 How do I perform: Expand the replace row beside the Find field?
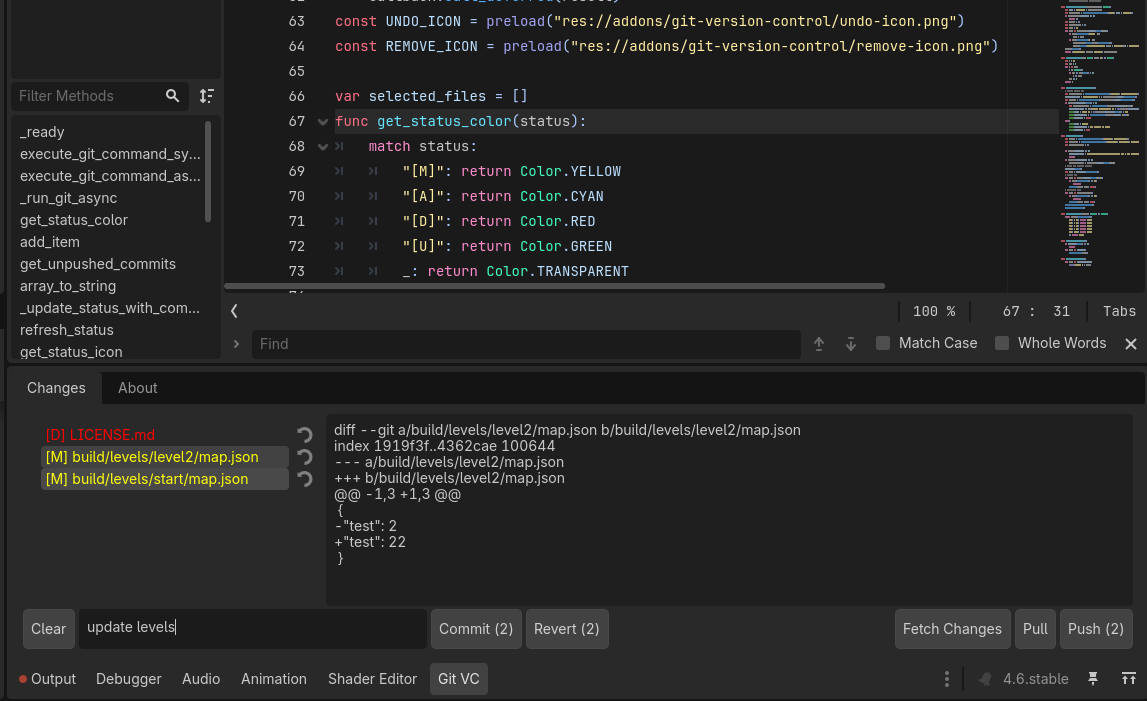point(236,344)
